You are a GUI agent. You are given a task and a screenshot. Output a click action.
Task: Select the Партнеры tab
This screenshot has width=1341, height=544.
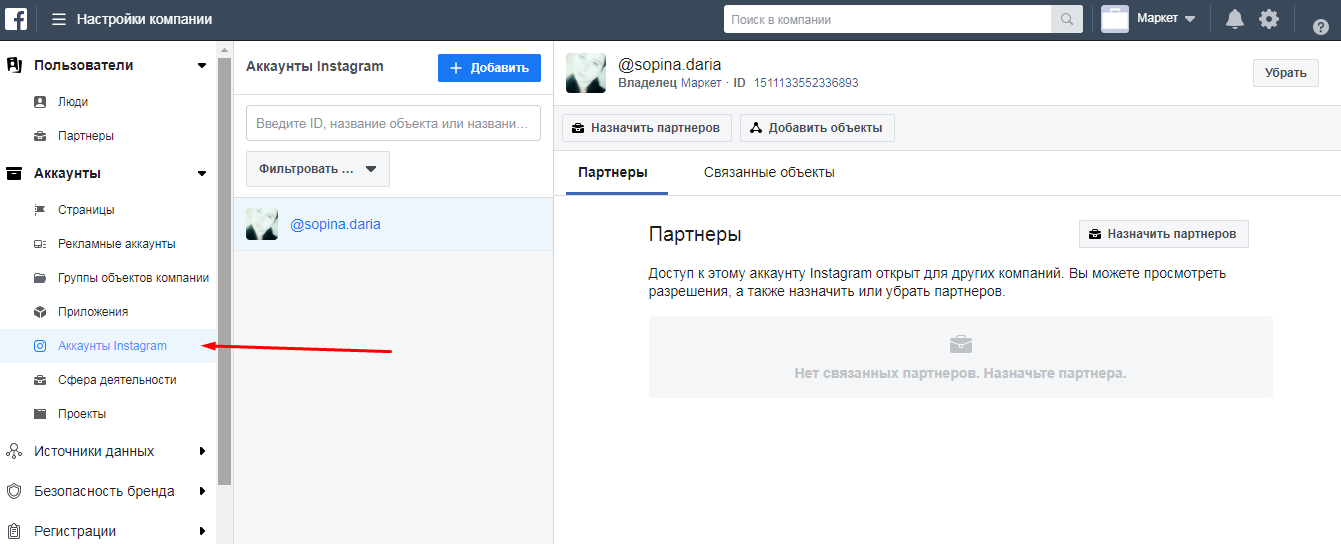coord(612,172)
